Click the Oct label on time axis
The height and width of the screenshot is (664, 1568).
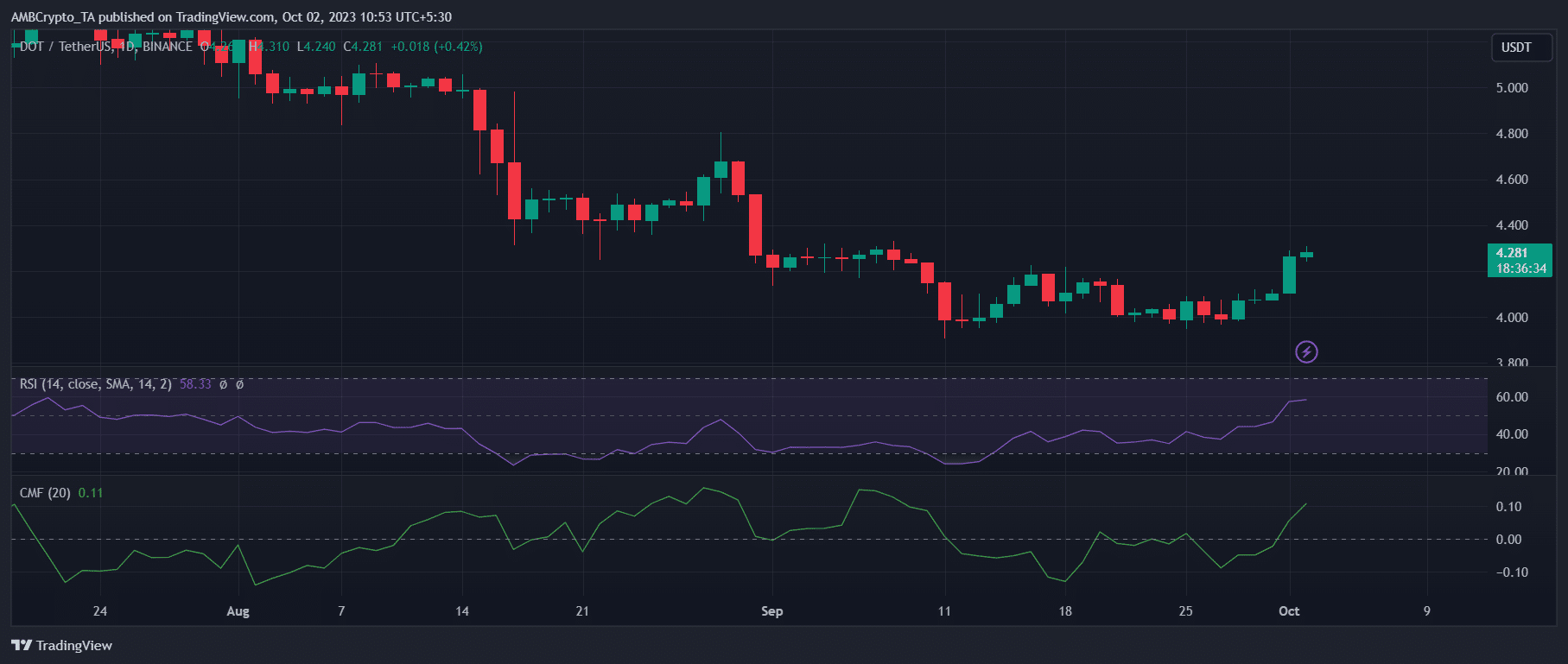pos(1289,611)
